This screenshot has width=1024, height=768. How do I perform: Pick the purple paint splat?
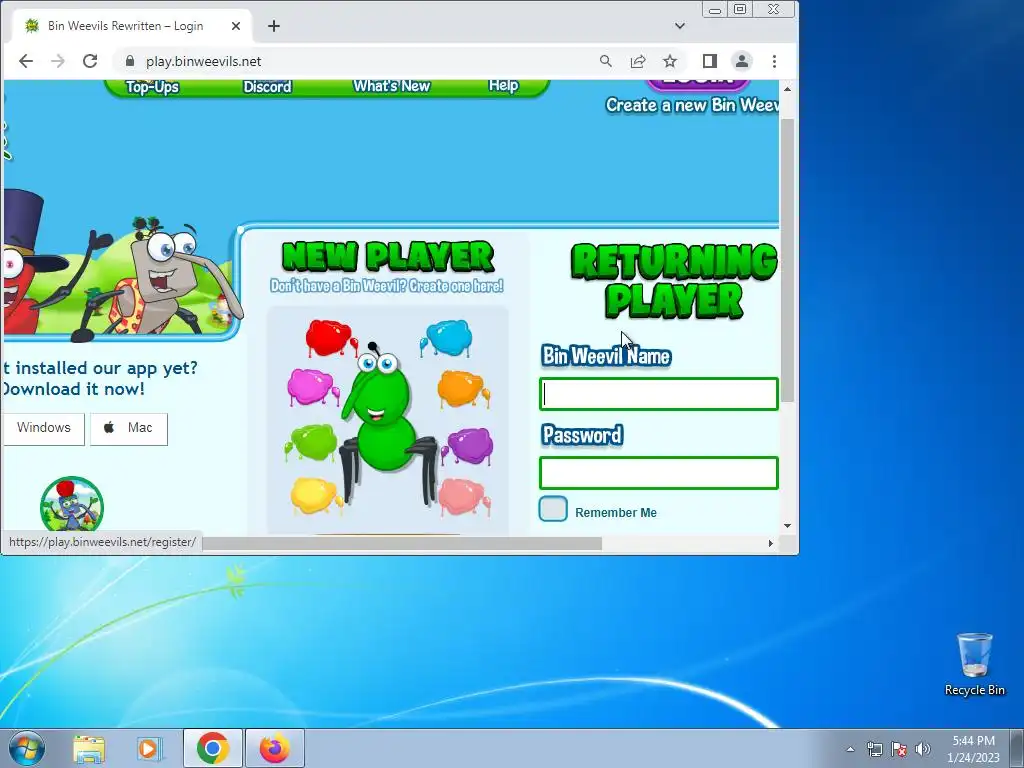(468, 445)
